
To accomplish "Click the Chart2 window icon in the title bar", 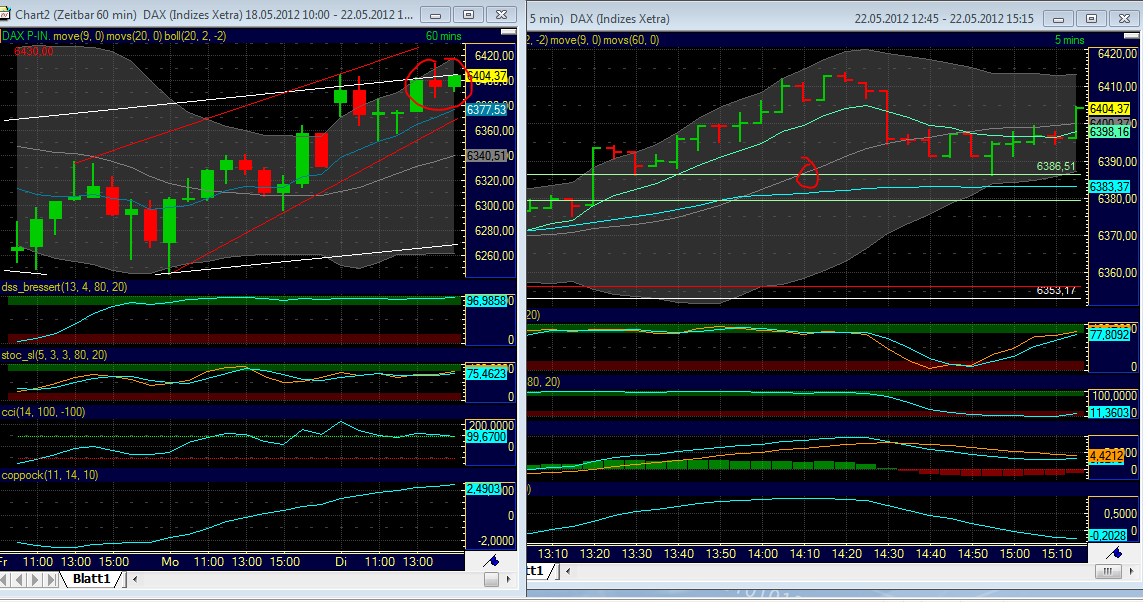I will 8,15.
